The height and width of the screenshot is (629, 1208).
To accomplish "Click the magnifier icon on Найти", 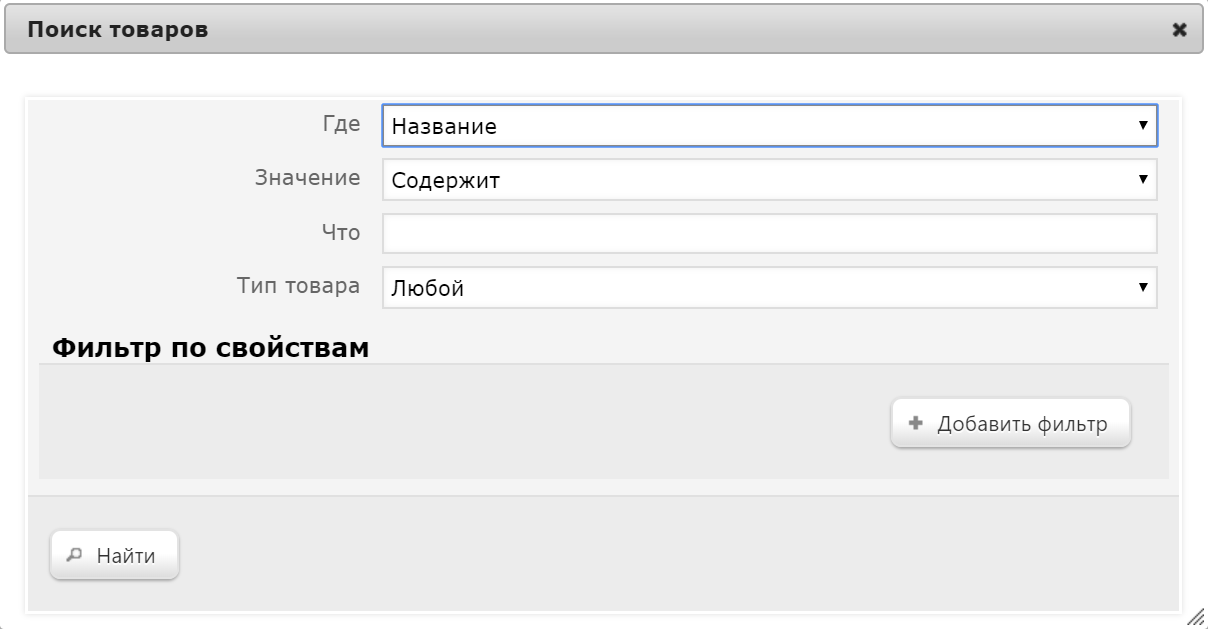I will [74, 555].
